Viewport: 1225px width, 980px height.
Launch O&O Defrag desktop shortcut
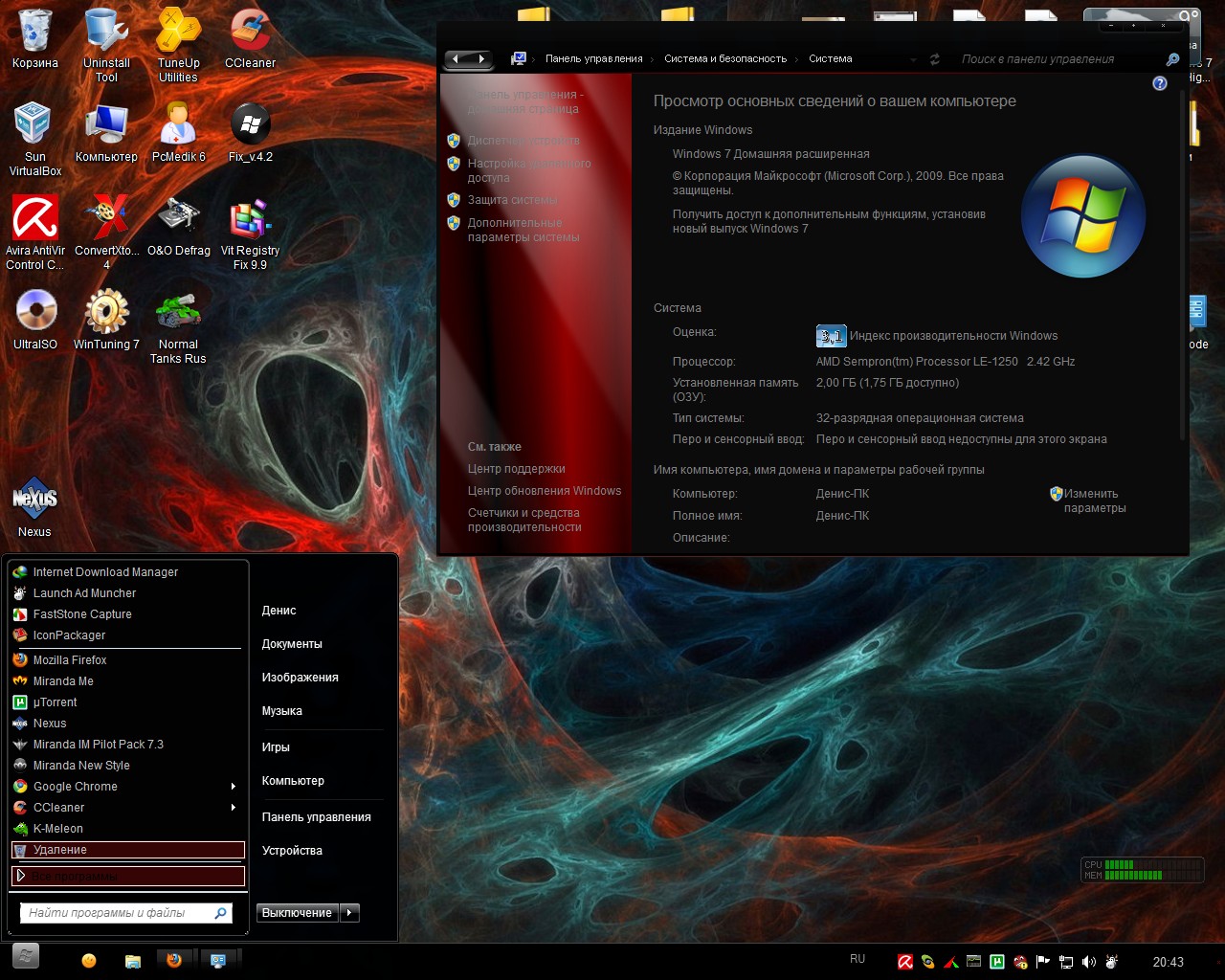click(x=178, y=226)
